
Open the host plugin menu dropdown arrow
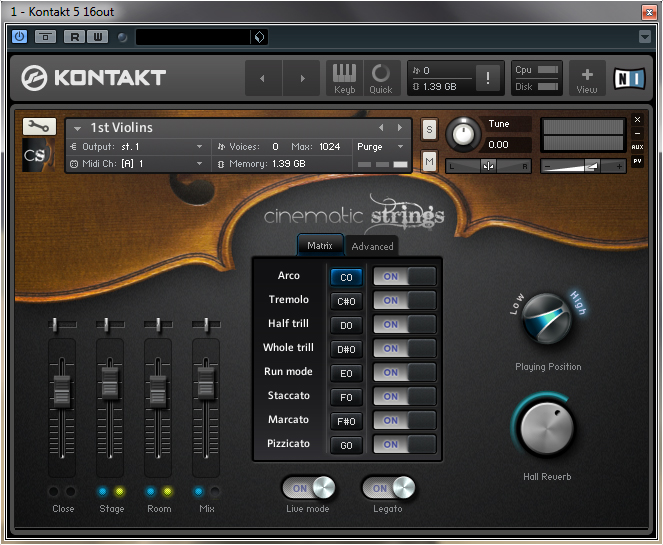tap(644, 37)
